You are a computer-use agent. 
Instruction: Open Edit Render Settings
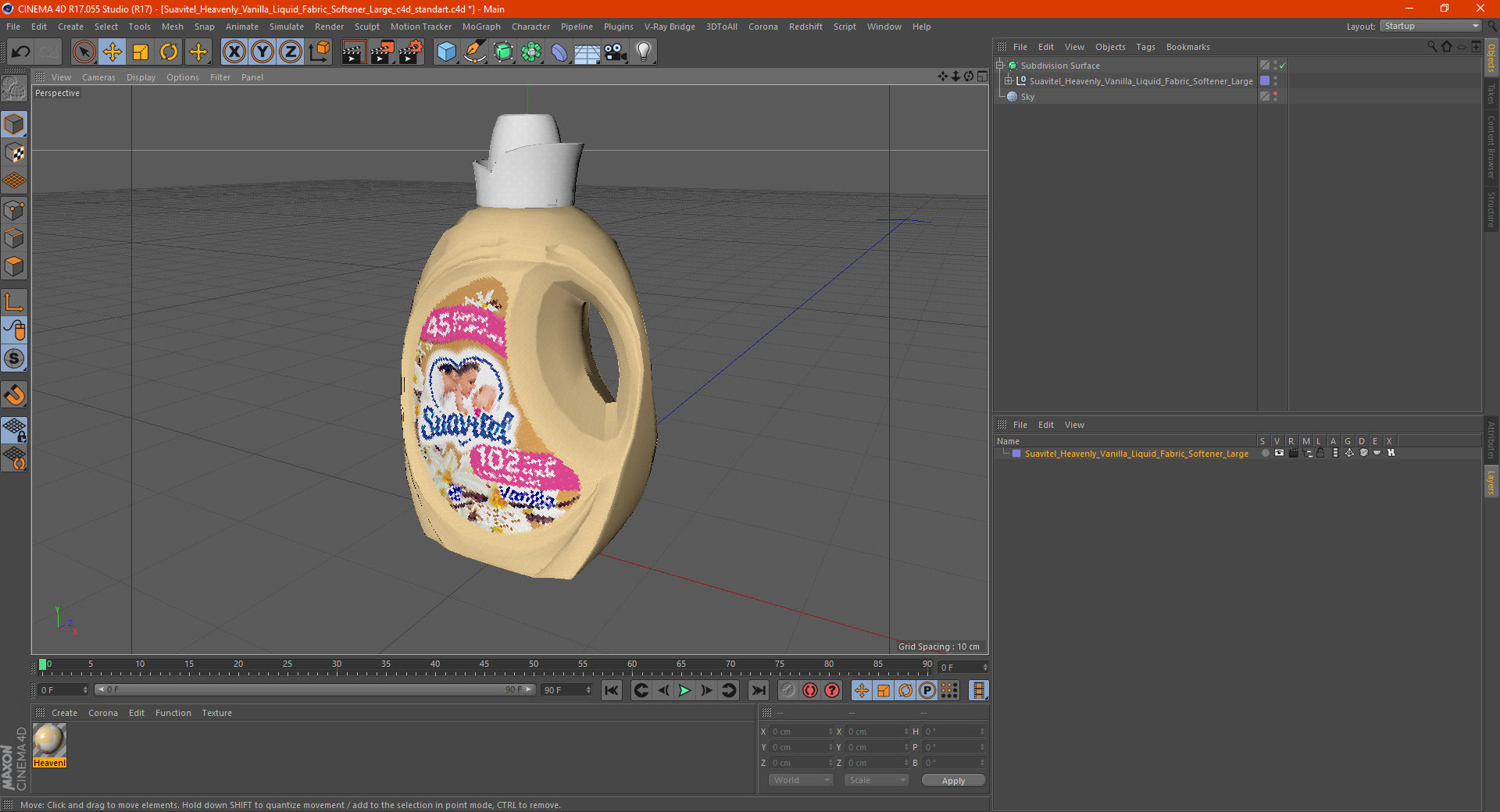[411, 52]
